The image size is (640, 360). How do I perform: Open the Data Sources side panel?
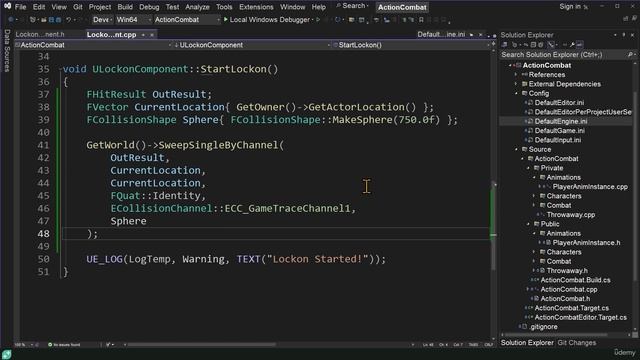(x=7, y=51)
